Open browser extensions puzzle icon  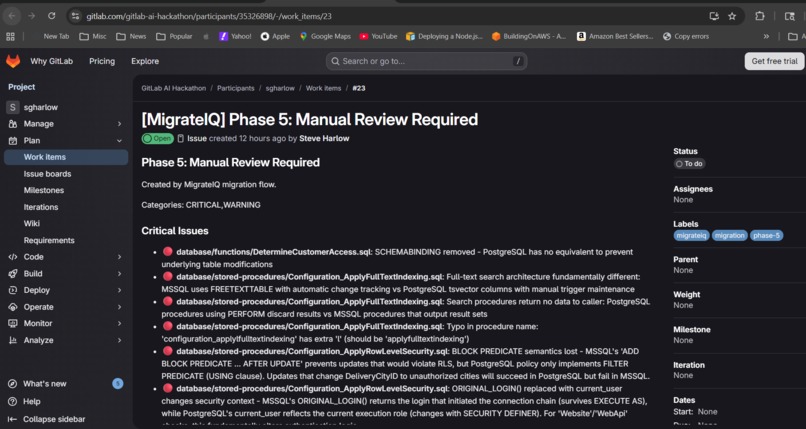[760, 16]
